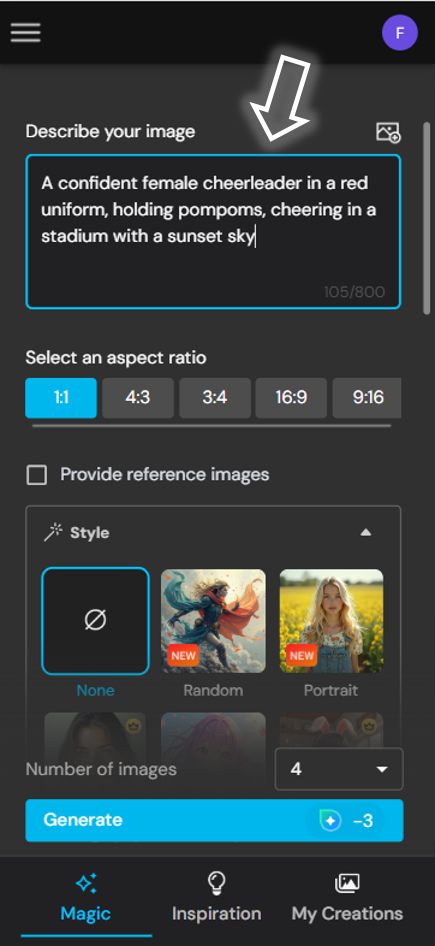Screen dimensions: 435x946
Task: Open the hamburger menu
Action: pos(25,33)
